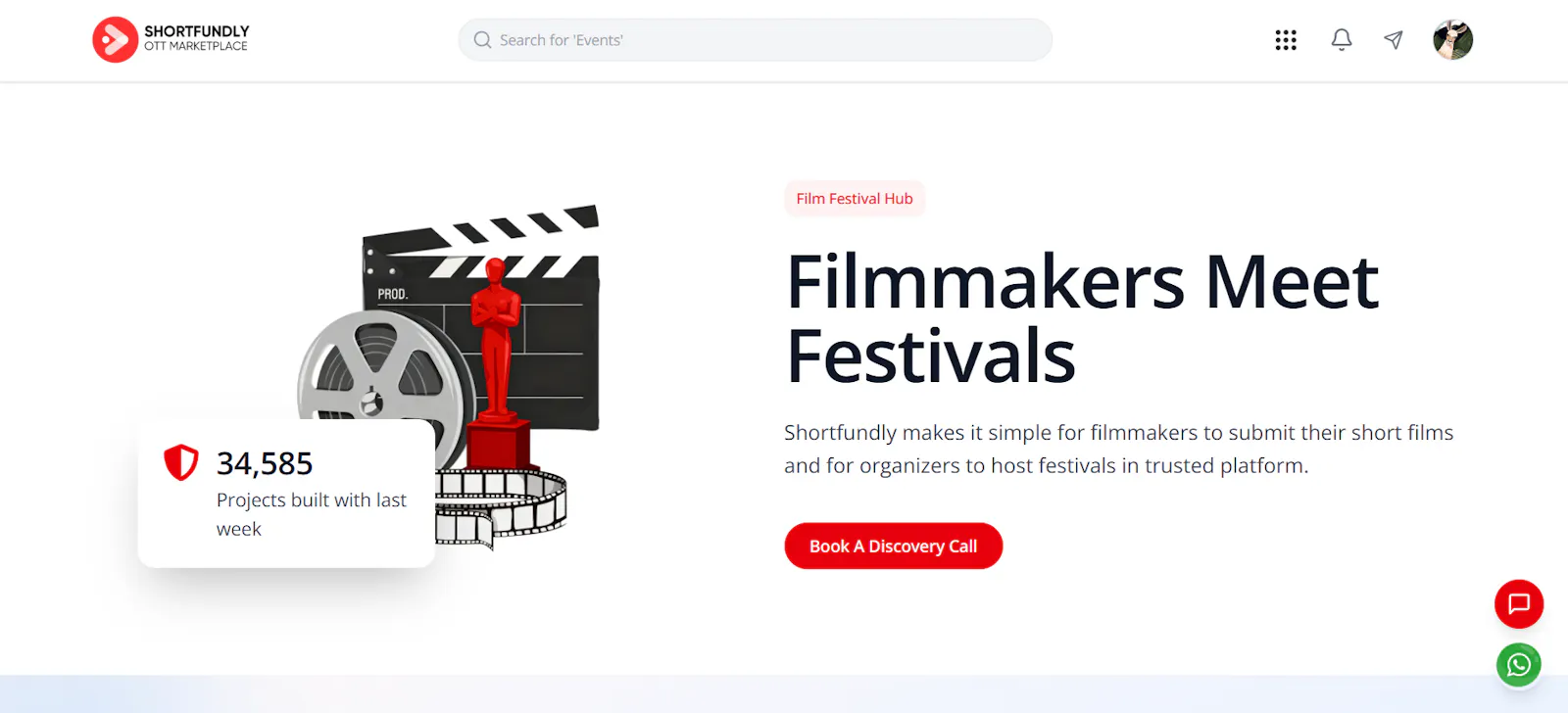1568x713 pixels.
Task: Click the Filmmakers Meet Festivals heading
Action: coord(1082,318)
